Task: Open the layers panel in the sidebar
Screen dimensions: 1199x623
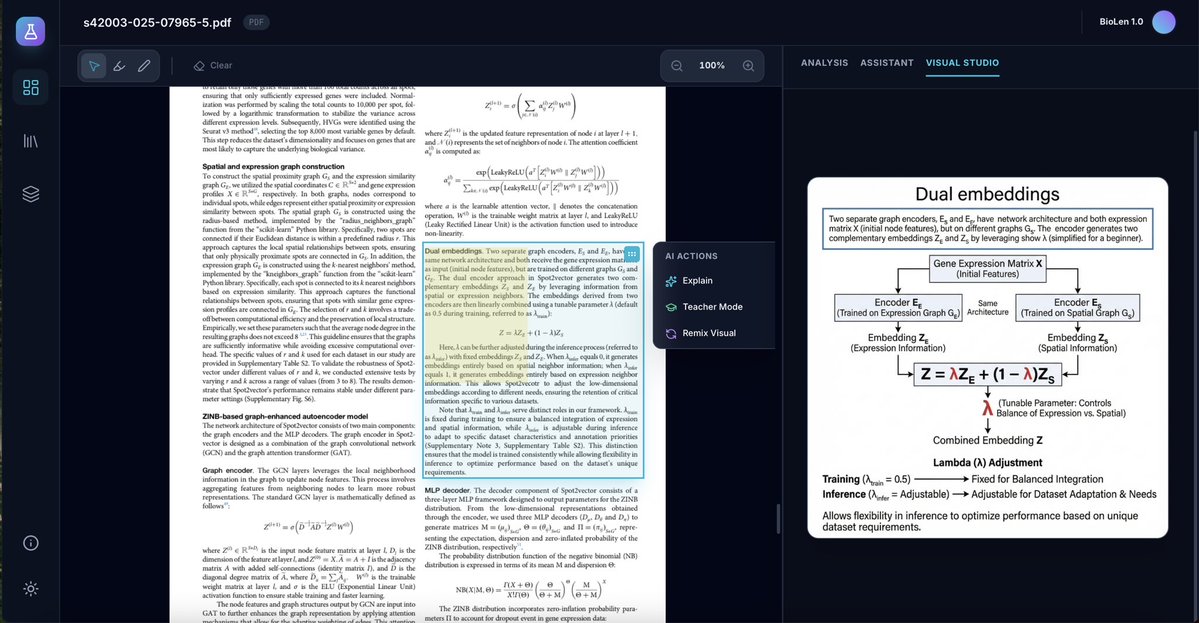Action: 30,193
